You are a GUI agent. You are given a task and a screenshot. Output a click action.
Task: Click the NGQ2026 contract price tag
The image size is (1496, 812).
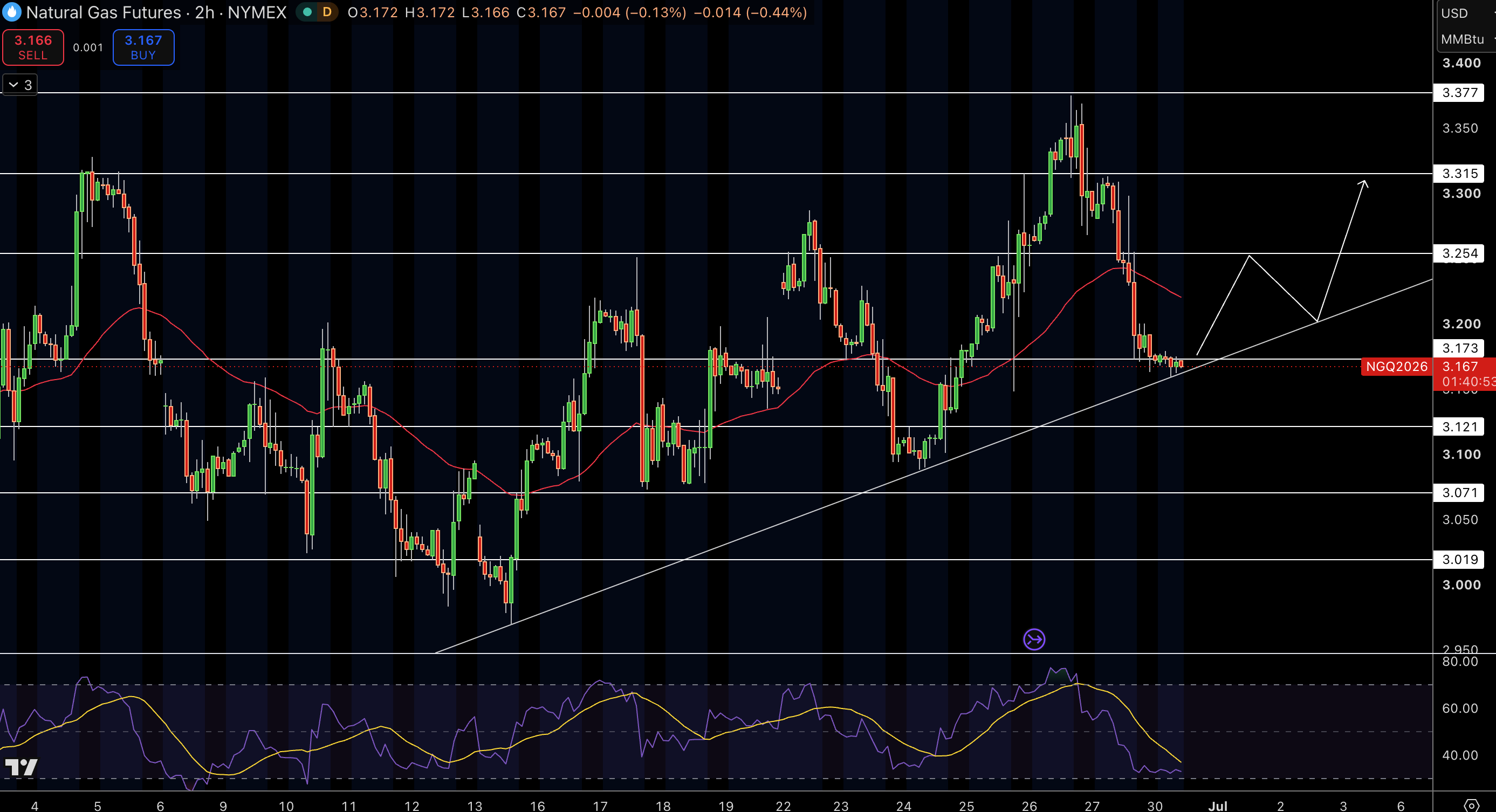(x=1396, y=367)
